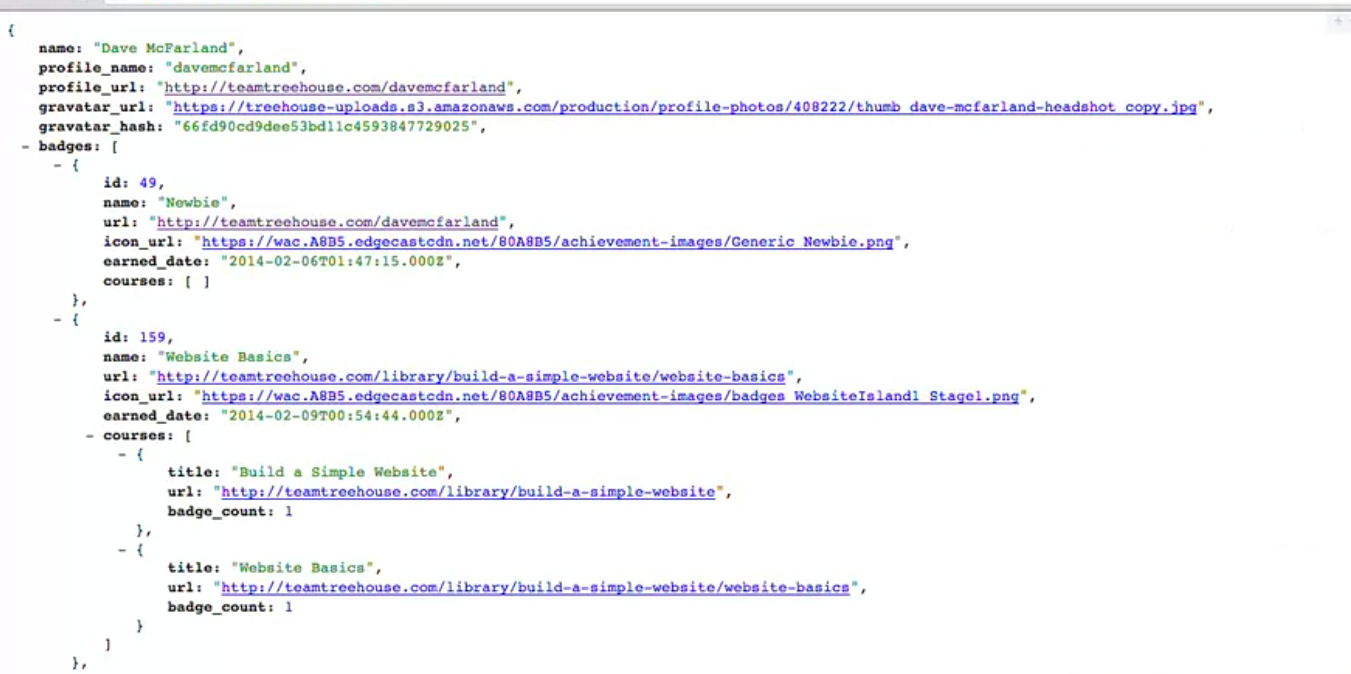Open the gravatar_url amazonaws photo link
The height and width of the screenshot is (674, 1351).
[x=685, y=108]
